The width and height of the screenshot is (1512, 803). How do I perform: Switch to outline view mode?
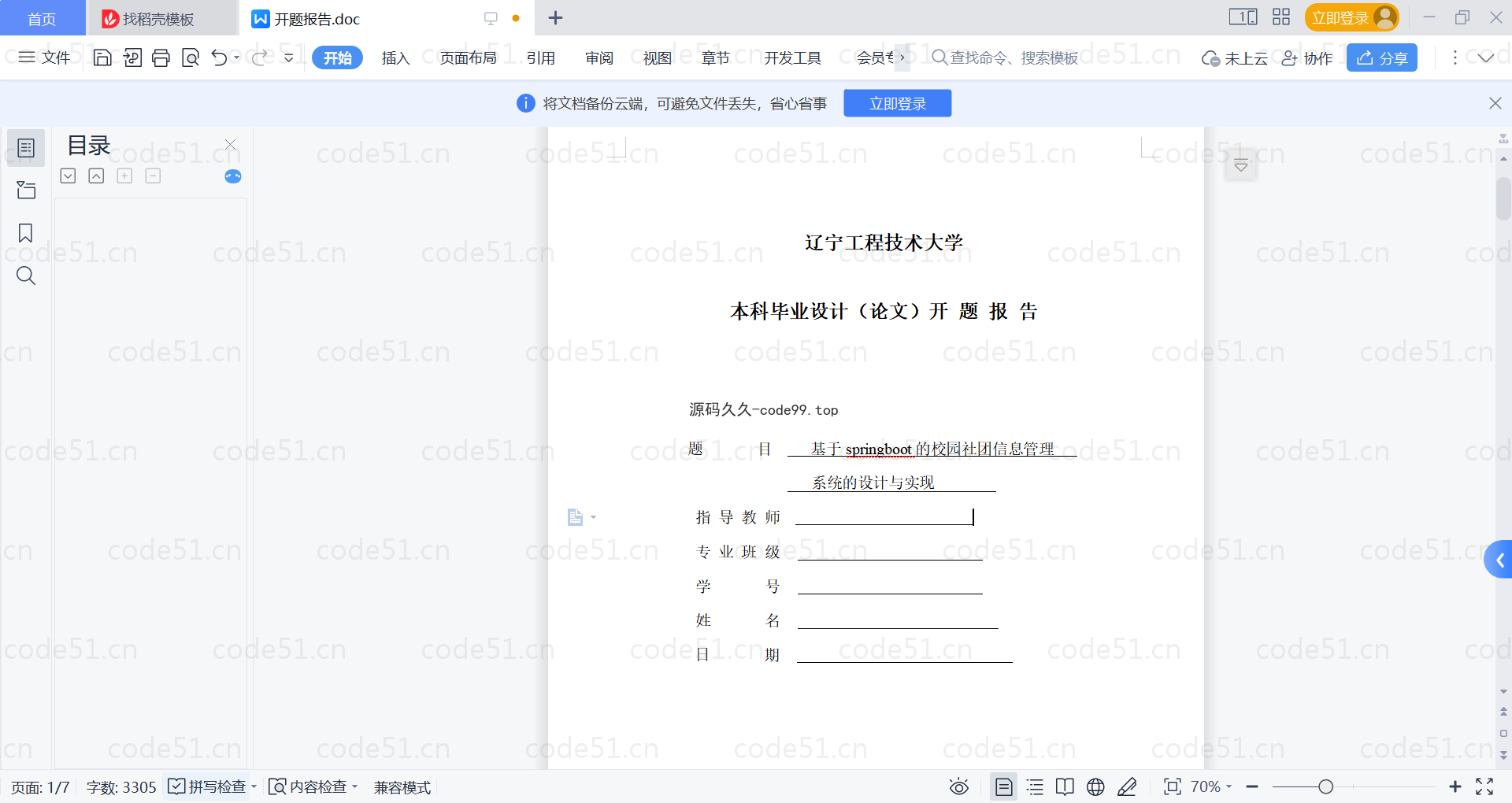tap(1035, 786)
